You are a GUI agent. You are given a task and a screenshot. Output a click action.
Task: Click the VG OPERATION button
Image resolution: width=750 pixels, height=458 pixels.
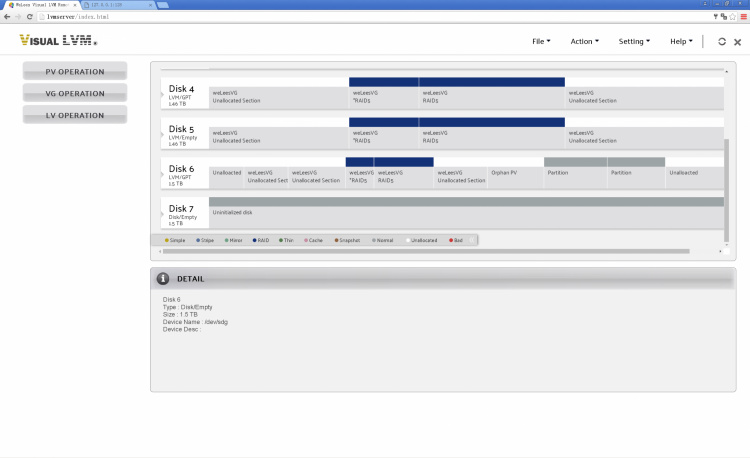point(75,93)
